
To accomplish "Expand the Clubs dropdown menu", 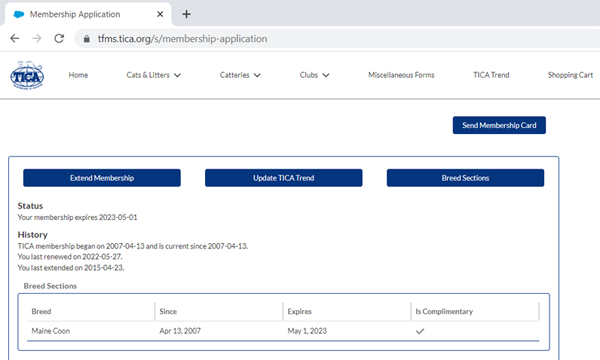I will 314,75.
